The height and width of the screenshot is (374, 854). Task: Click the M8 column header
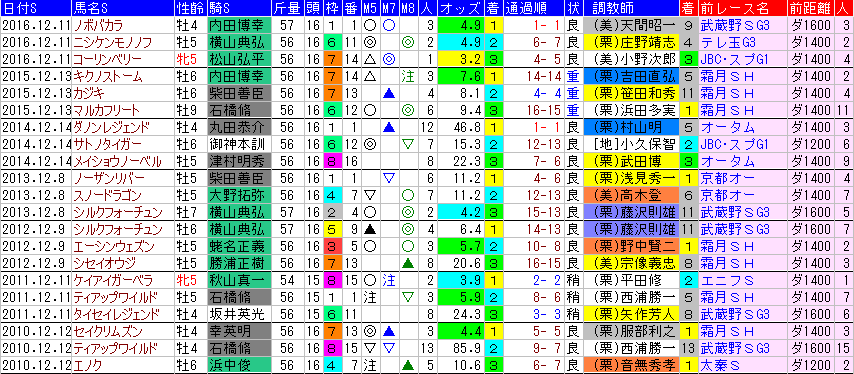(407, 8)
